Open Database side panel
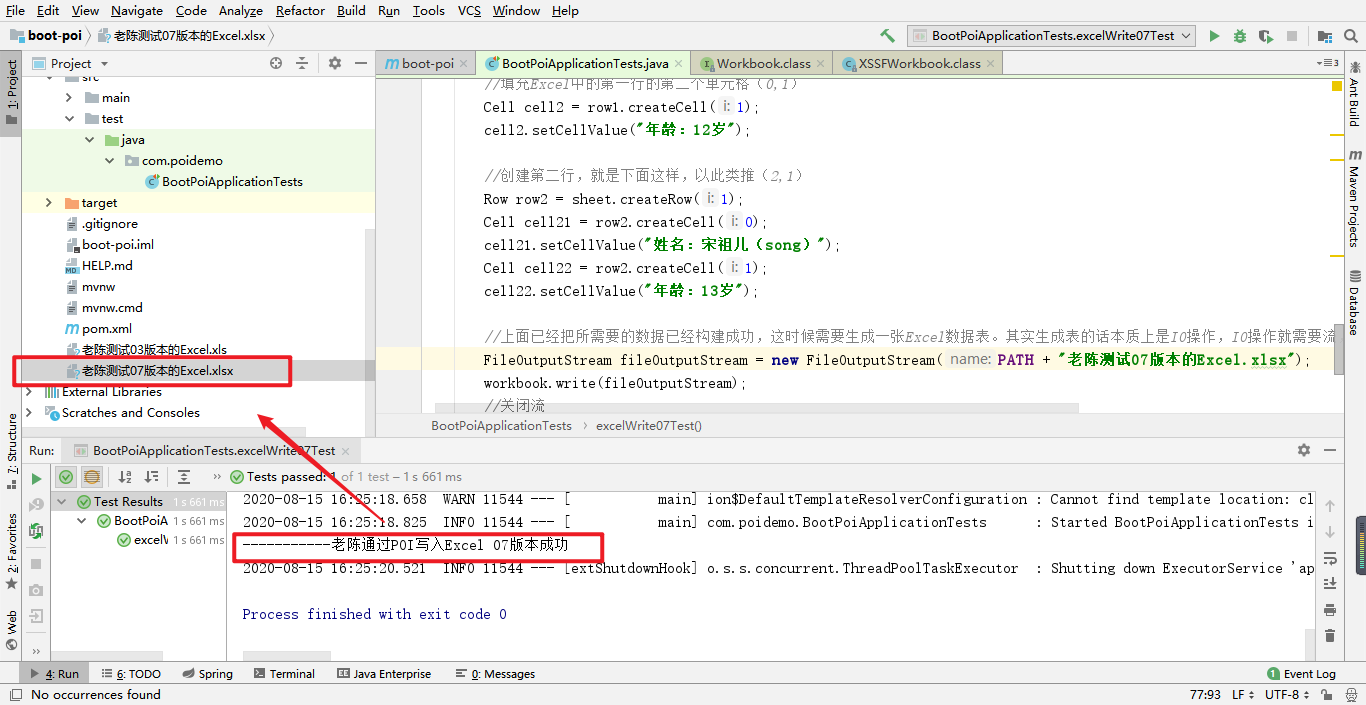The image size is (1366, 705). click(x=1354, y=303)
